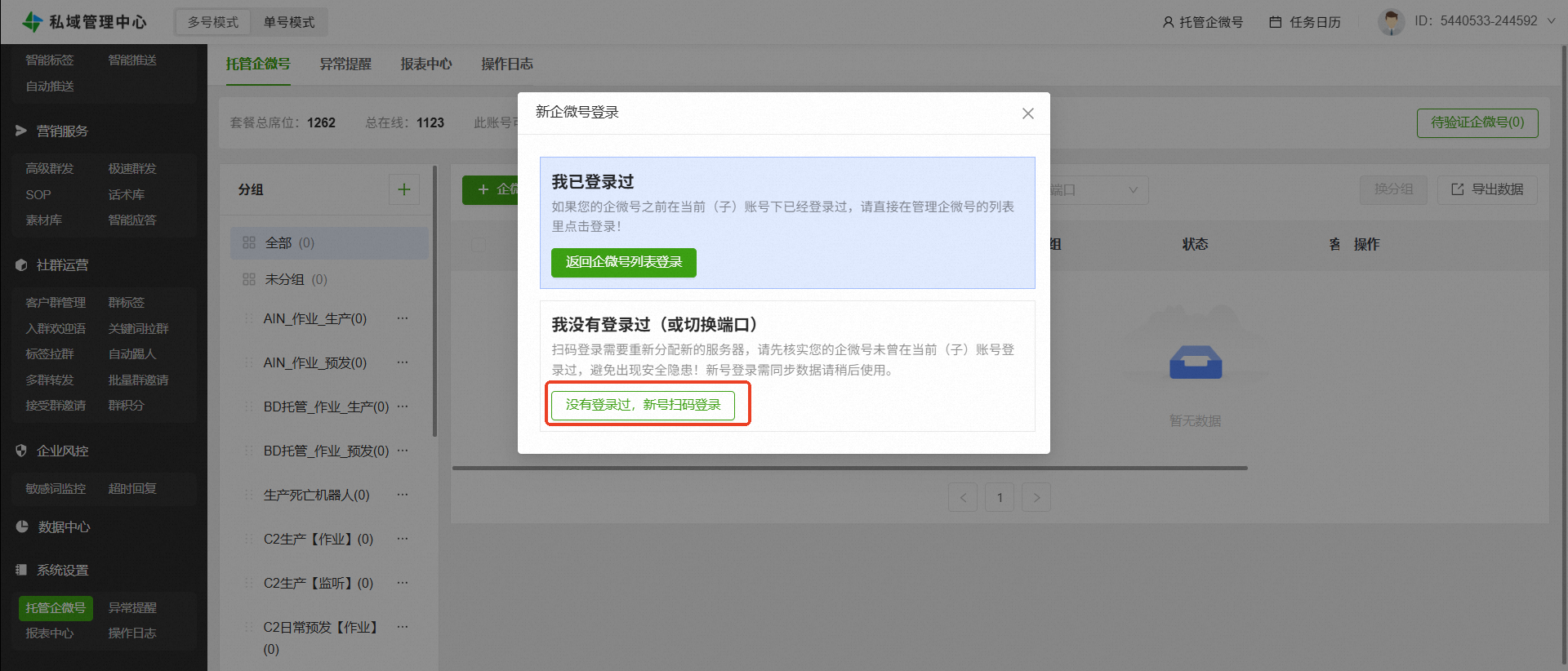Screen dimensions: 1568x671
Task: Switch to 多号模式 tab
Action: (213, 22)
